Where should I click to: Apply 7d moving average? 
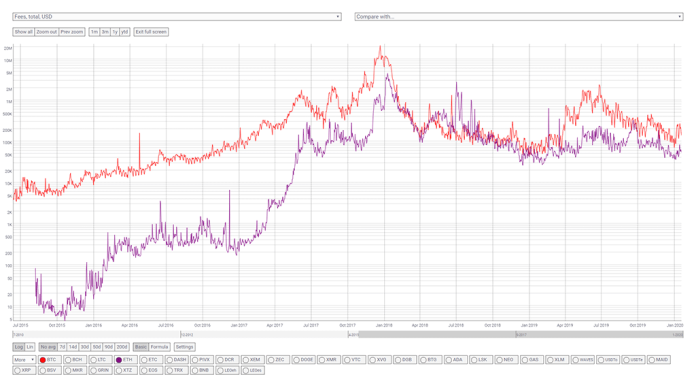click(x=62, y=347)
